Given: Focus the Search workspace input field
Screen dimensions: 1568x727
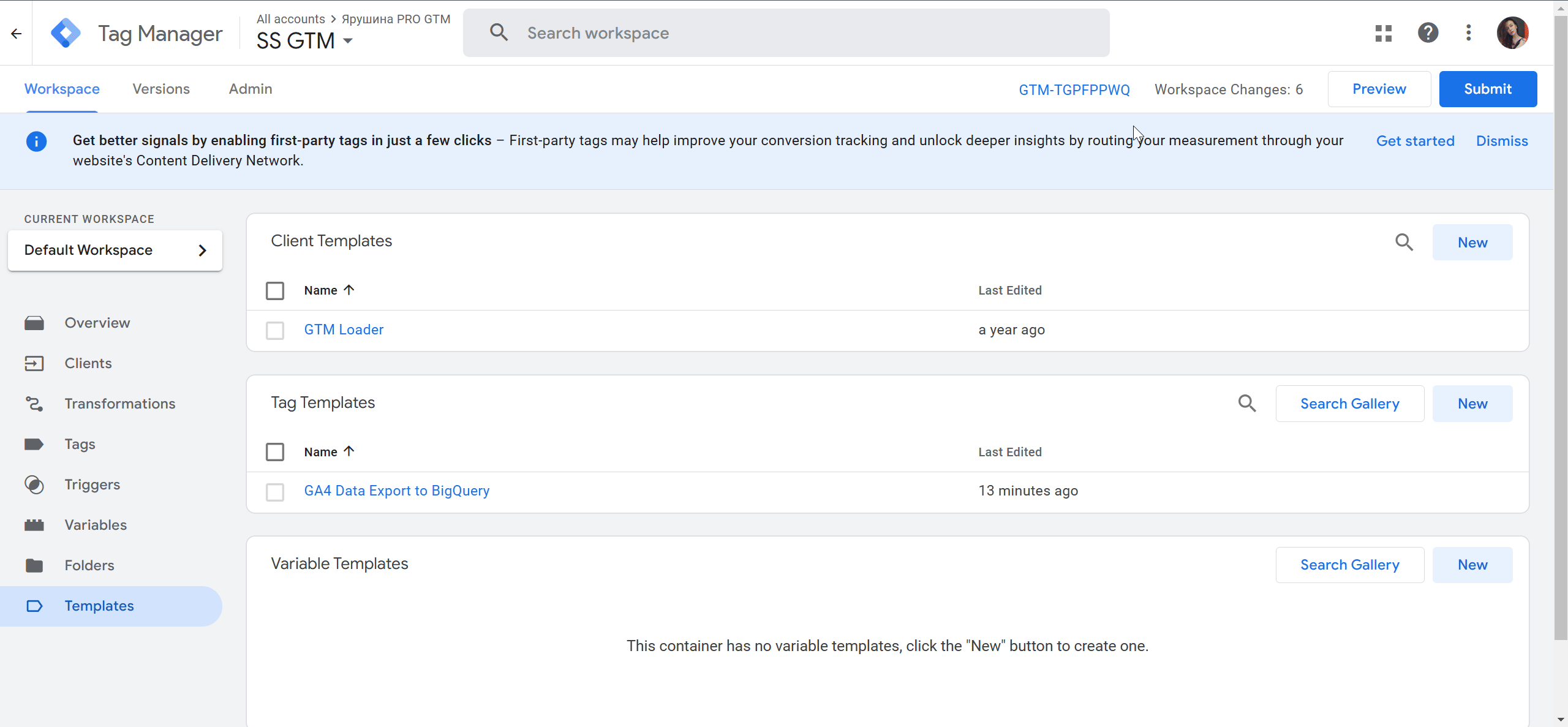Looking at the screenshot, I should point(786,33).
